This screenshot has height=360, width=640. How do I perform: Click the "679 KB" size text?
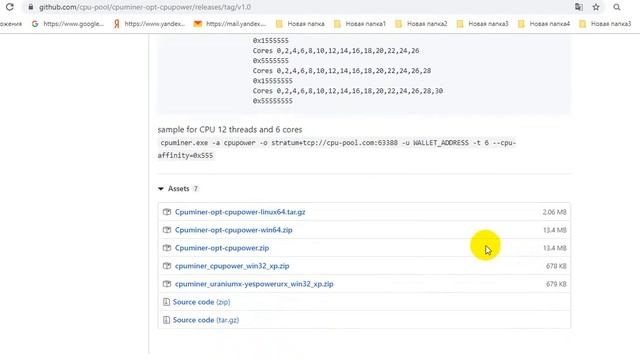pos(556,284)
